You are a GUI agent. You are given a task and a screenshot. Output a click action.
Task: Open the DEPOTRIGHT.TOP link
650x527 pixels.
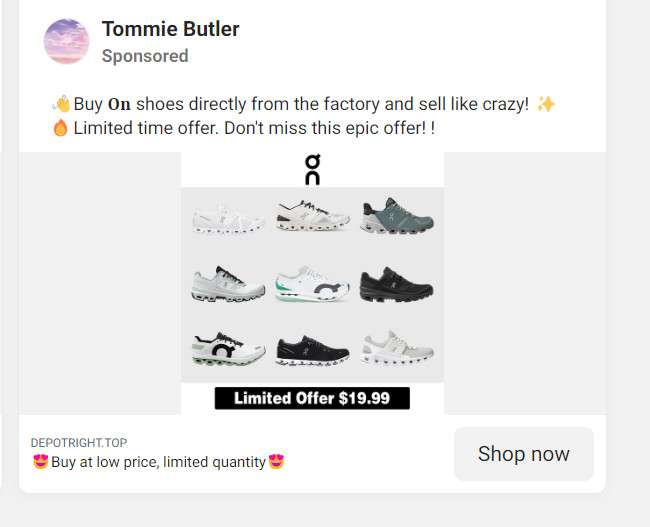(79, 442)
